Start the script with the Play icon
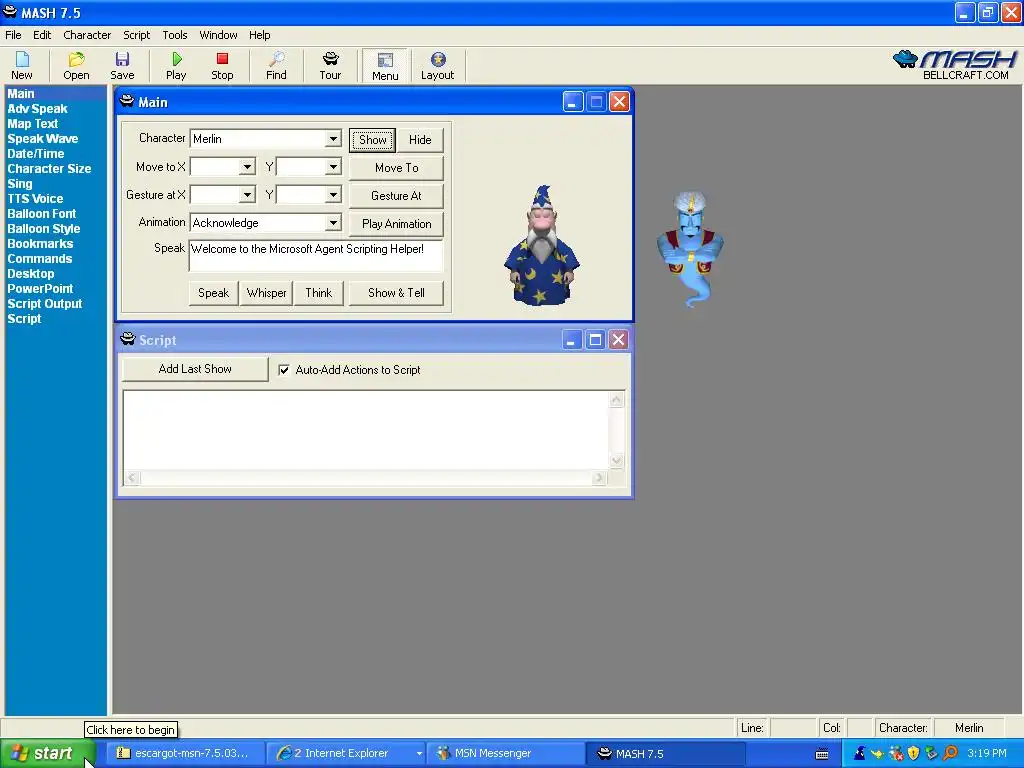 (176, 66)
